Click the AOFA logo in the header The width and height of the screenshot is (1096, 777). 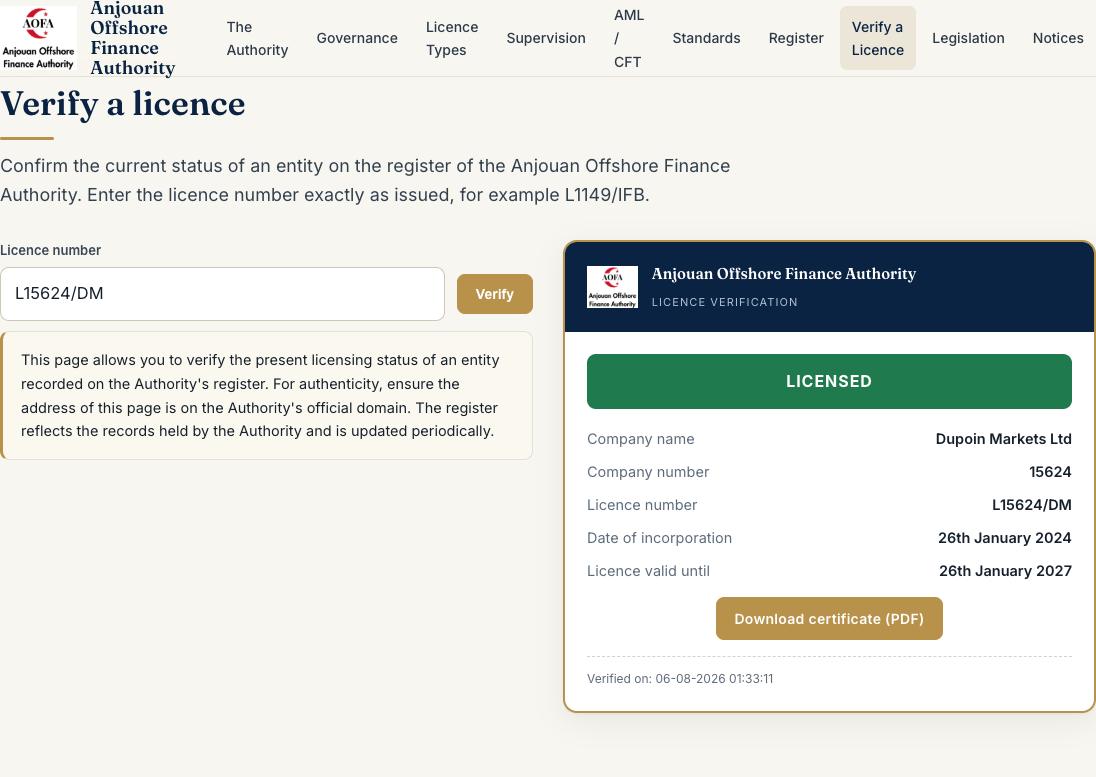click(x=38, y=38)
